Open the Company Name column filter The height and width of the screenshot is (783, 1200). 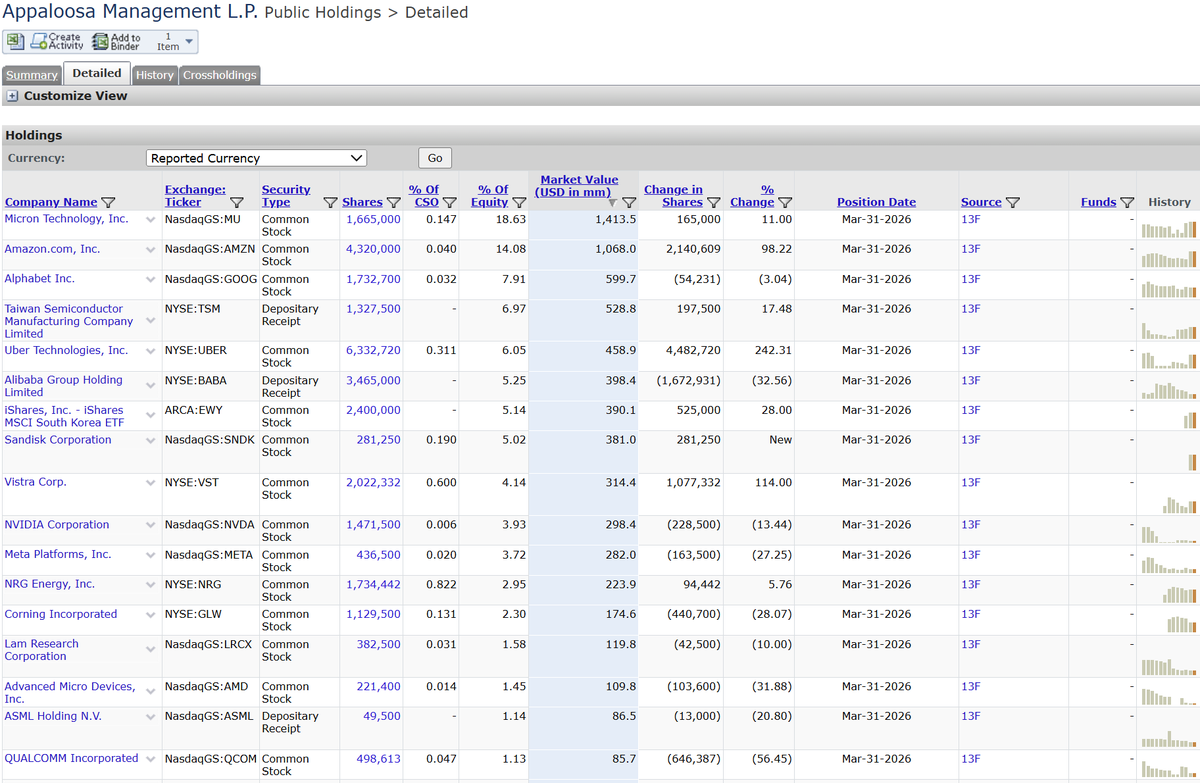[108, 203]
